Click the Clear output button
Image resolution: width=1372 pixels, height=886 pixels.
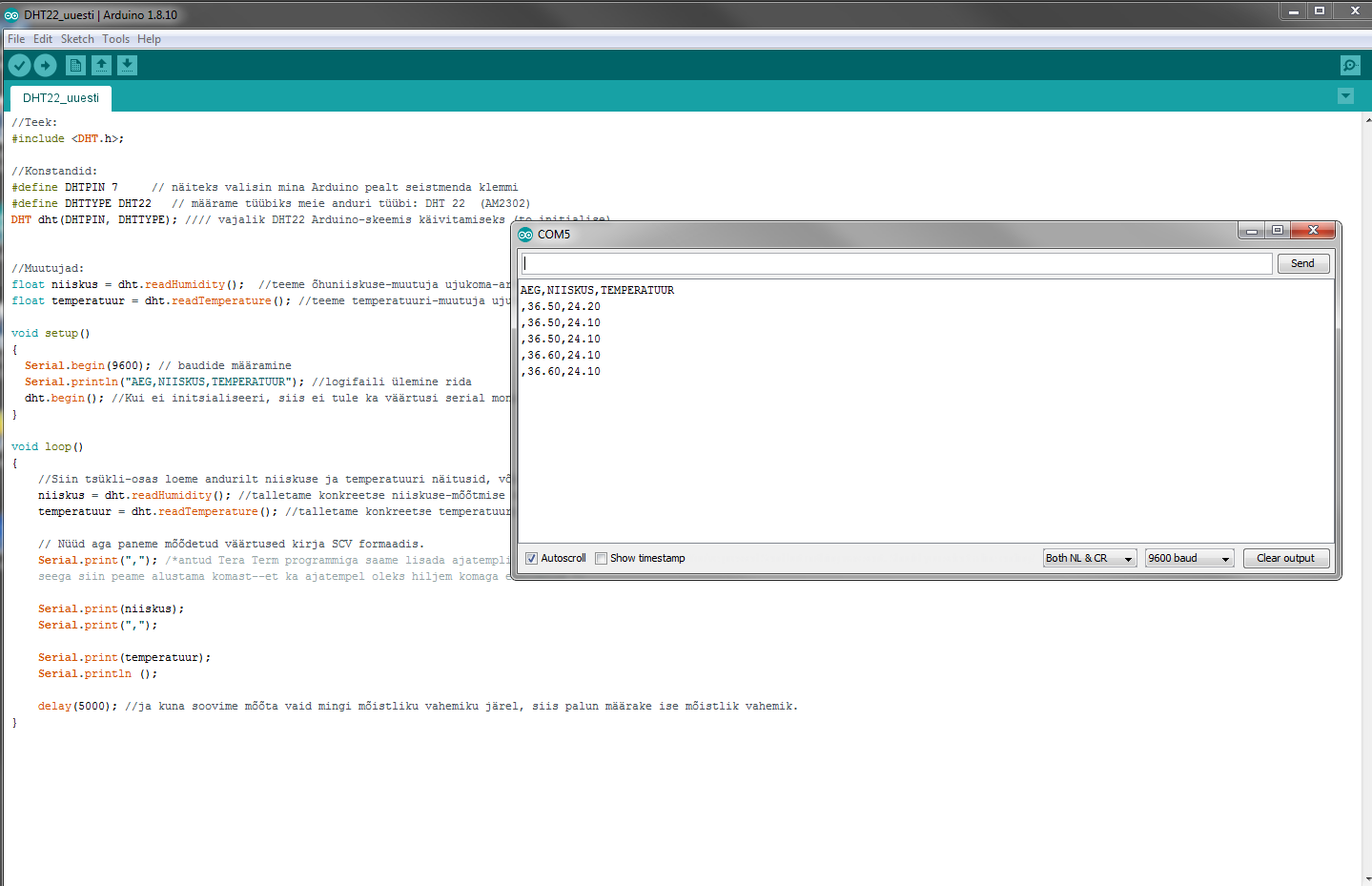(x=1285, y=559)
